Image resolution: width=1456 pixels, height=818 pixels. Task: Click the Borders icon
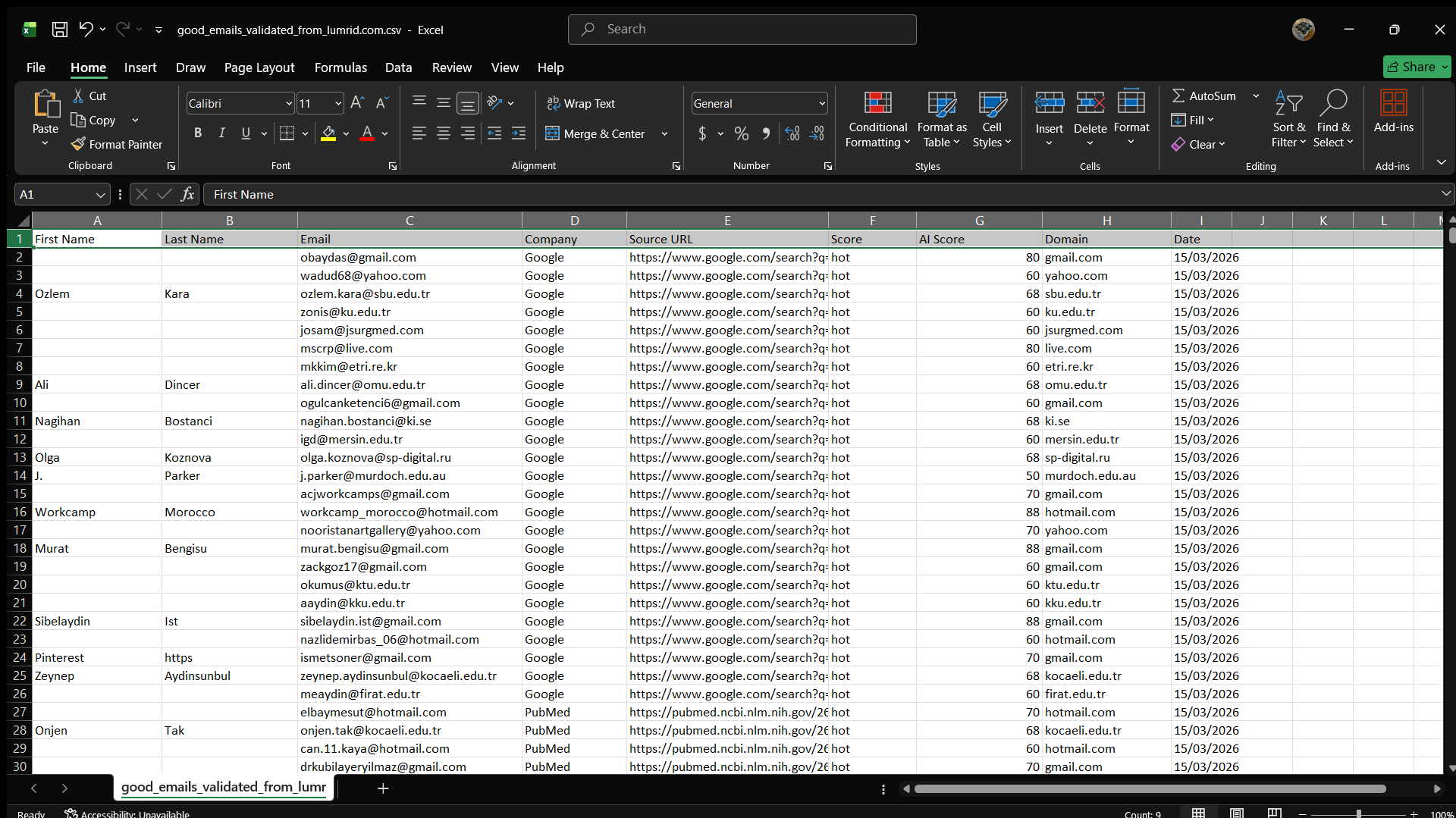coord(287,133)
